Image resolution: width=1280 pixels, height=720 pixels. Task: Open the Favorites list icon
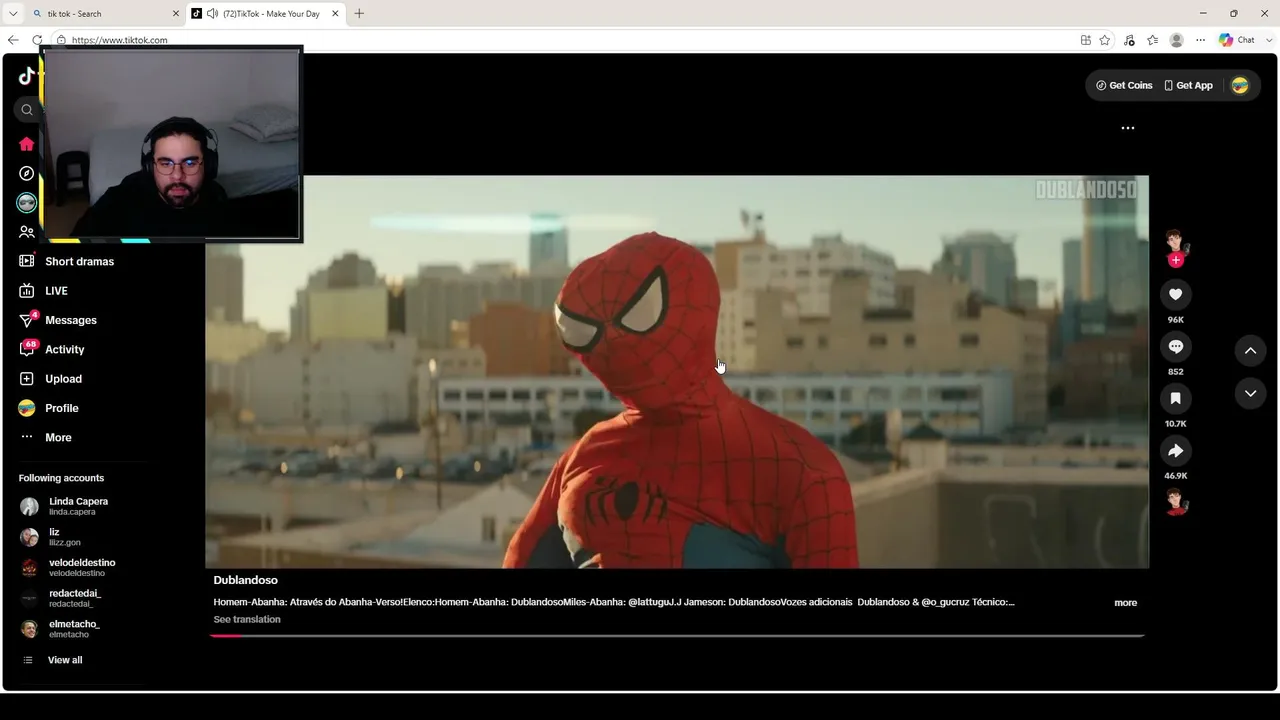coord(1153,40)
